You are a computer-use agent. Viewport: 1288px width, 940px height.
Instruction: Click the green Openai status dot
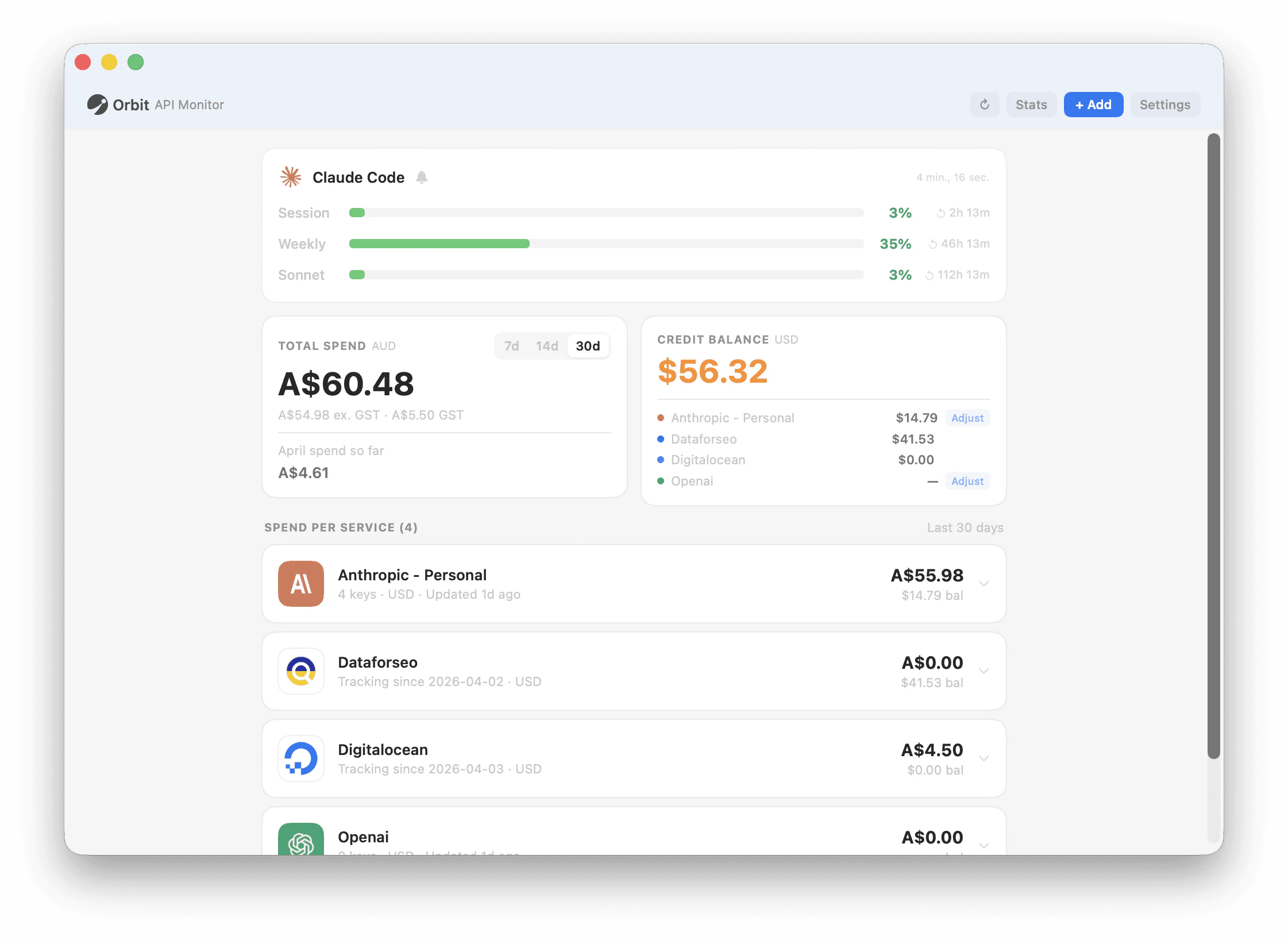tap(660, 481)
